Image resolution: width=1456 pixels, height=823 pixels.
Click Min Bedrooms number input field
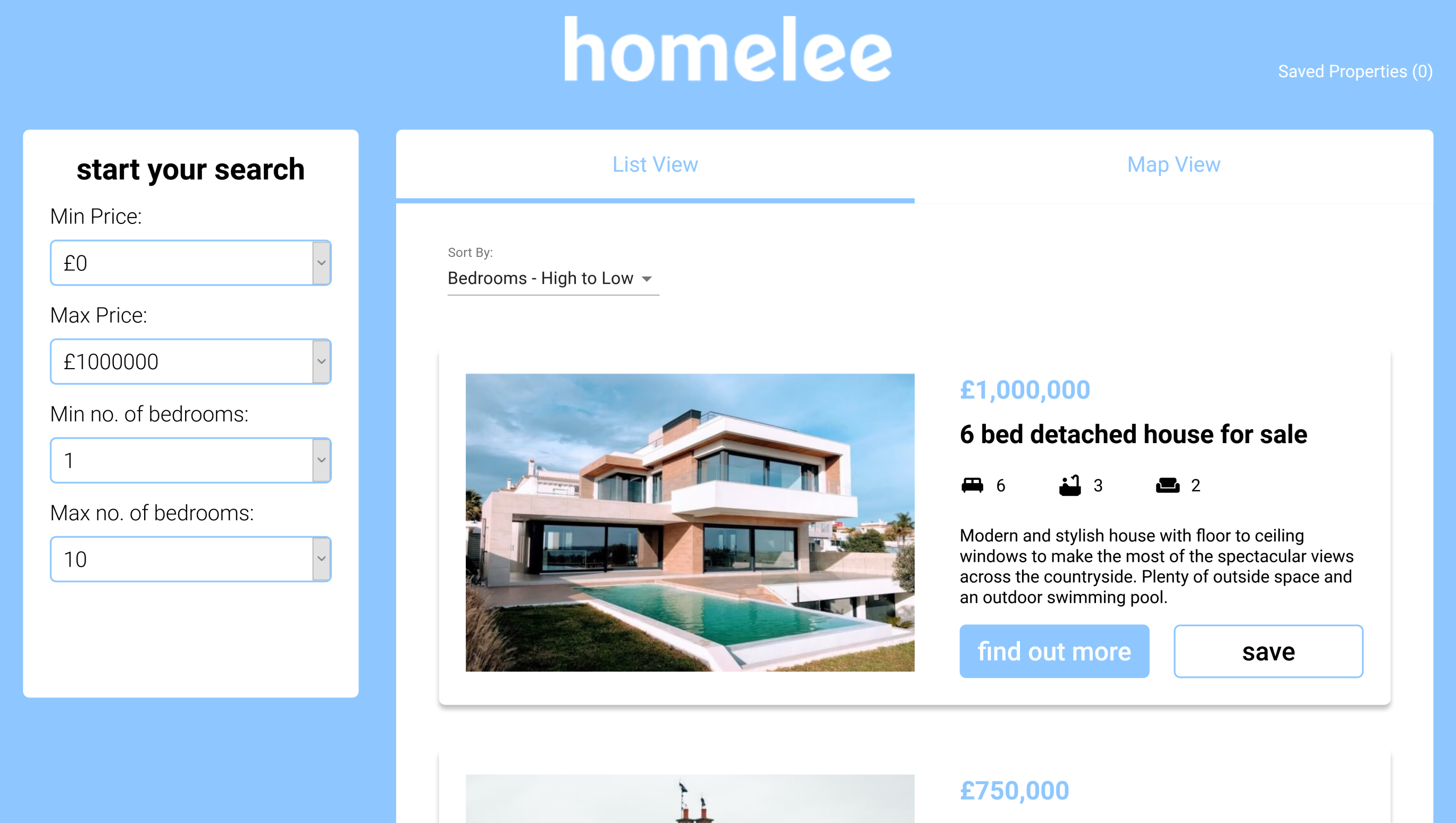point(191,460)
